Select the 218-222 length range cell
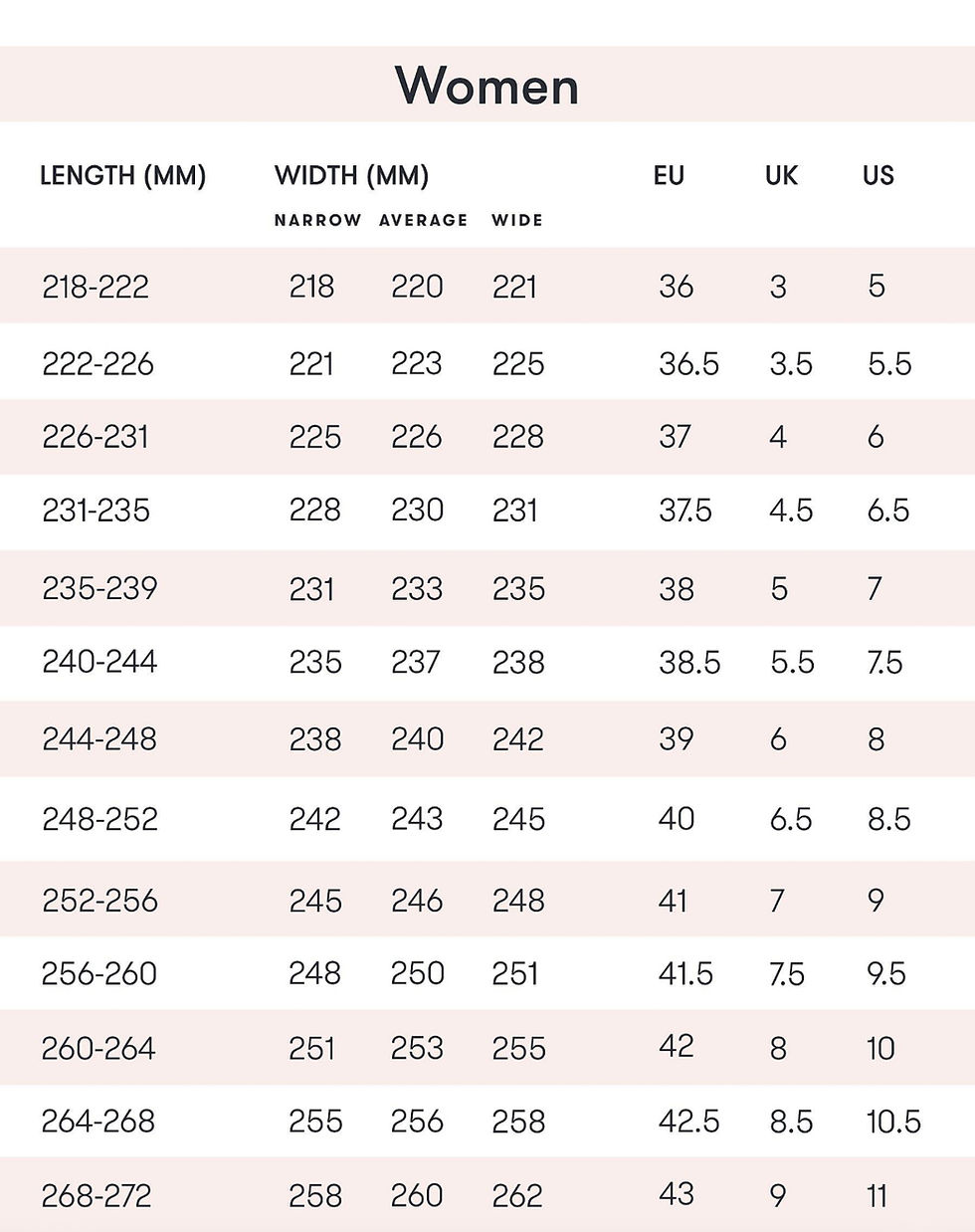The image size is (975, 1232). [96, 287]
